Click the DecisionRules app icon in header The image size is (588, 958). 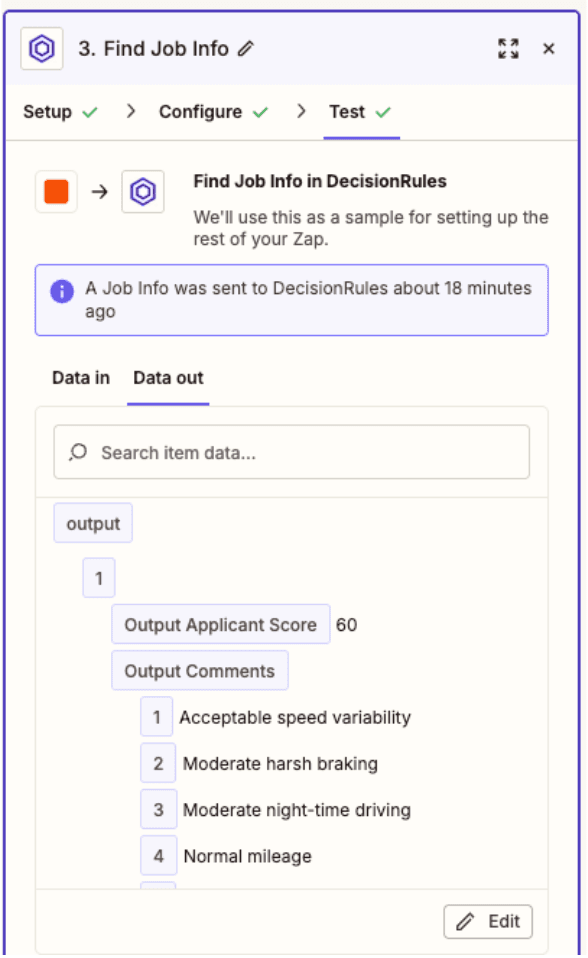tap(42, 48)
